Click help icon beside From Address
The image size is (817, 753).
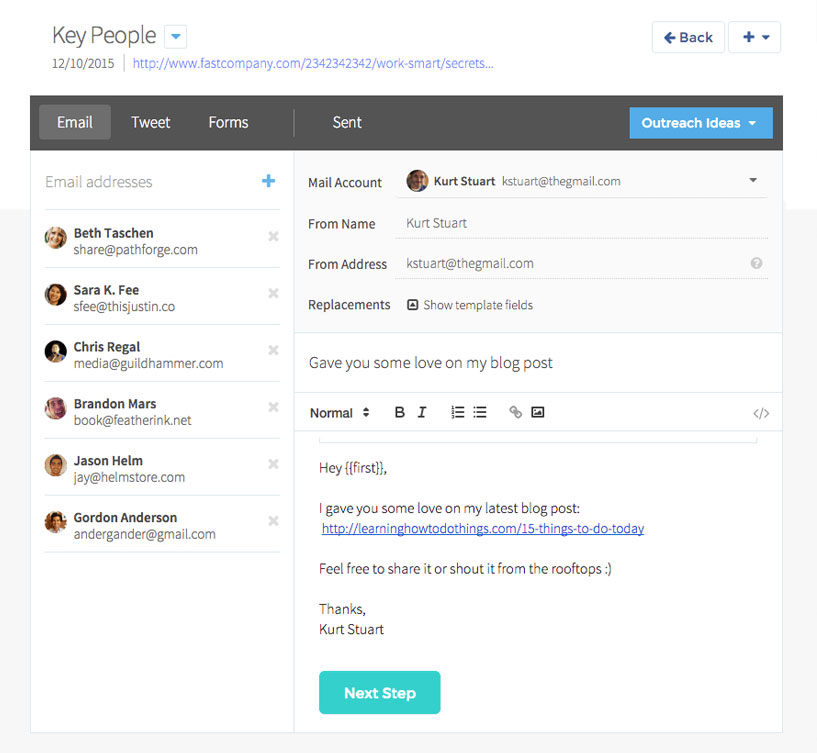pos(756,264)
